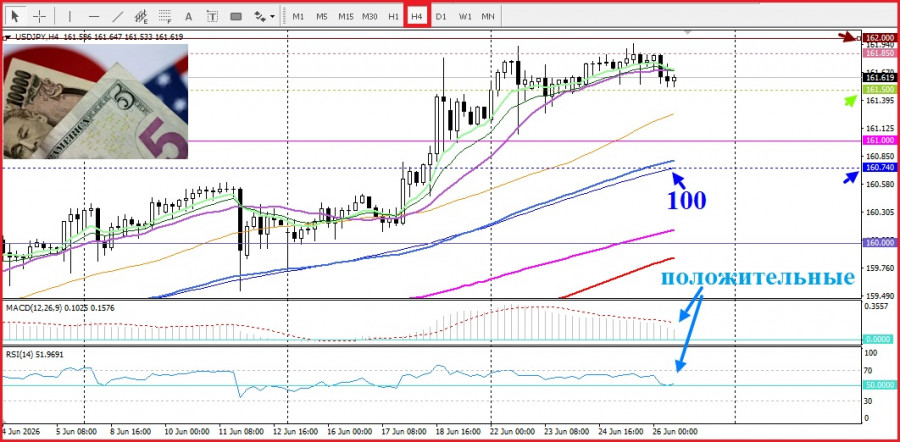Click the RSI 50.0000 level label

click(879, 385)
